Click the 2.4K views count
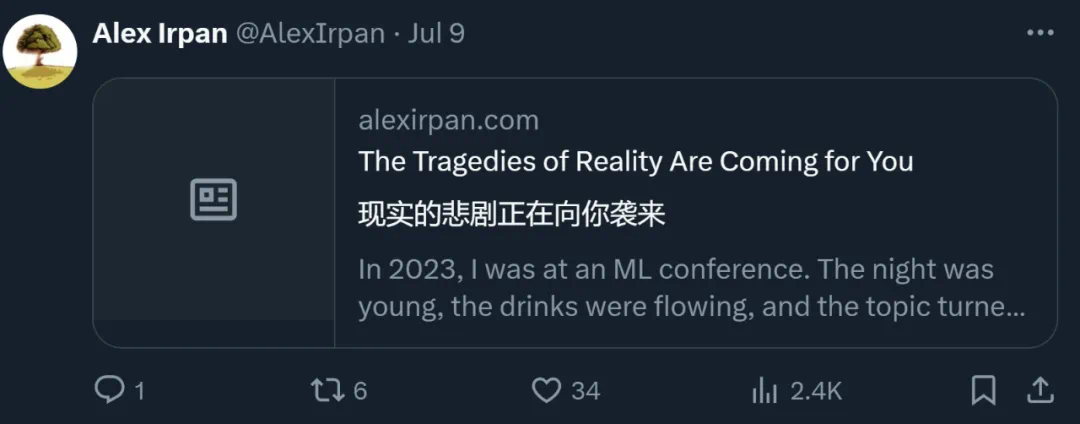This screenshot has height=424, width=1080. click(x=815, y=390)
